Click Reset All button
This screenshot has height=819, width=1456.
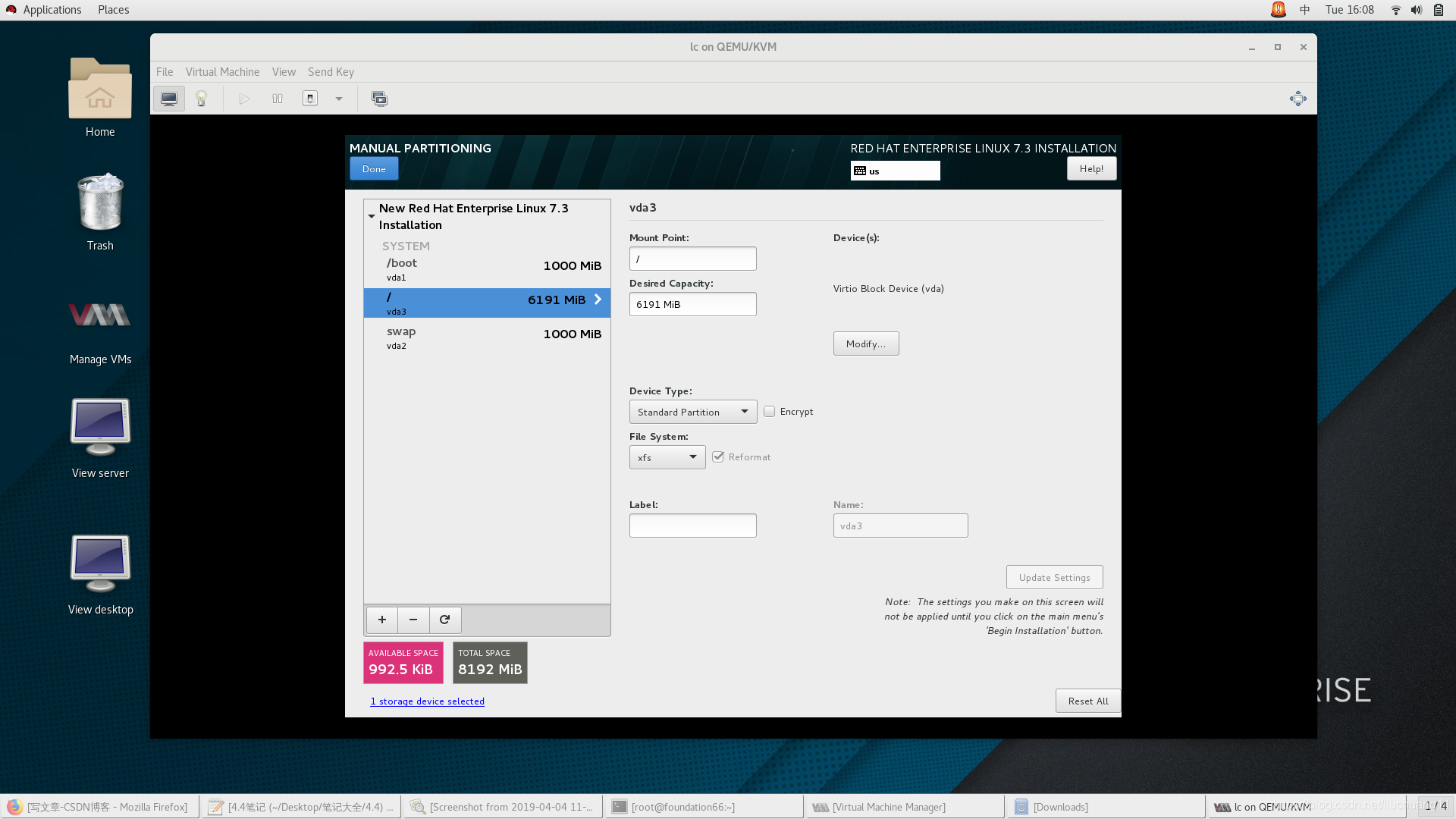point(1088,701)
